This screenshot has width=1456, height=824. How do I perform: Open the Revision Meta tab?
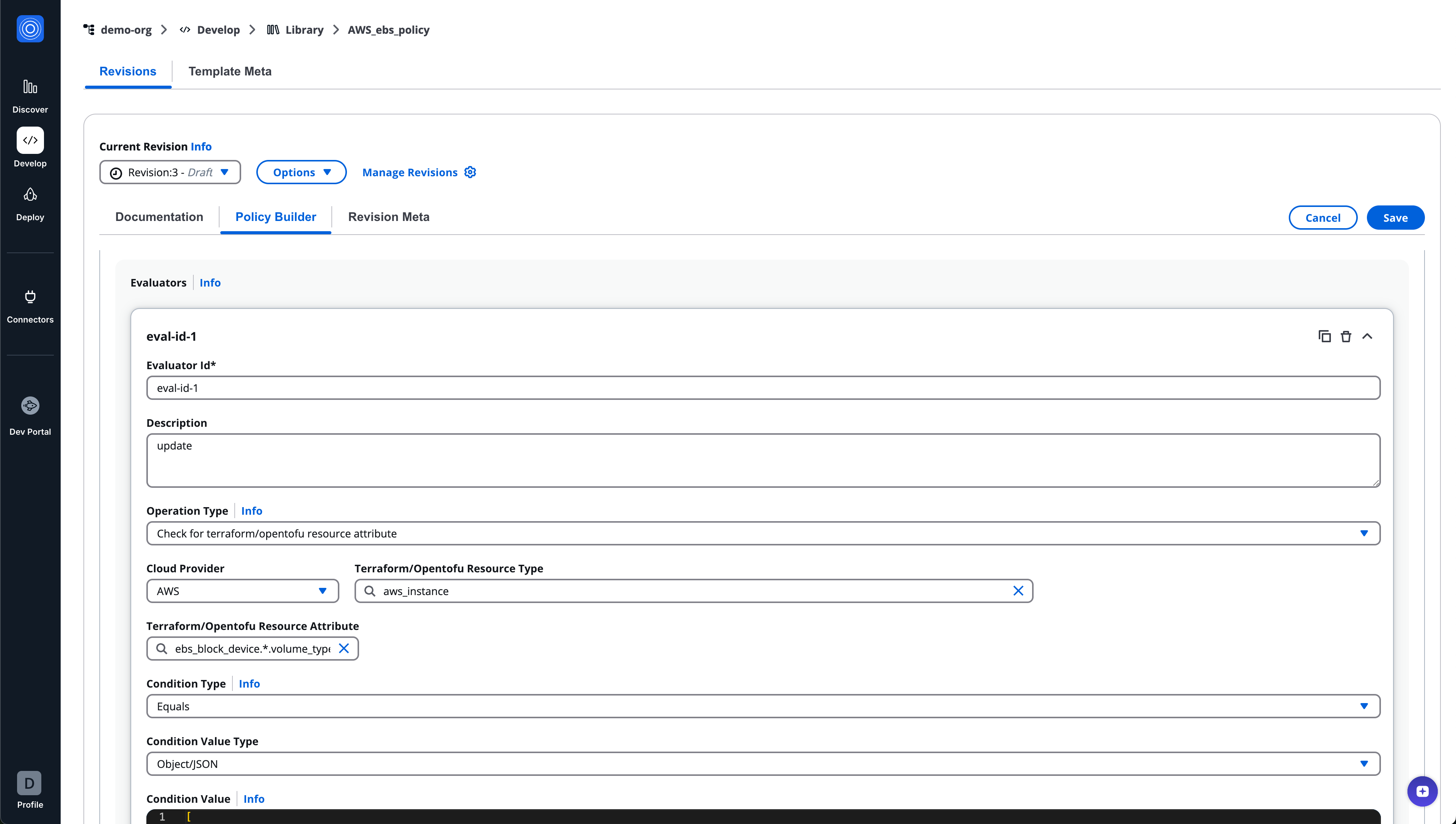pyautogui.click(x=388, y=217)
